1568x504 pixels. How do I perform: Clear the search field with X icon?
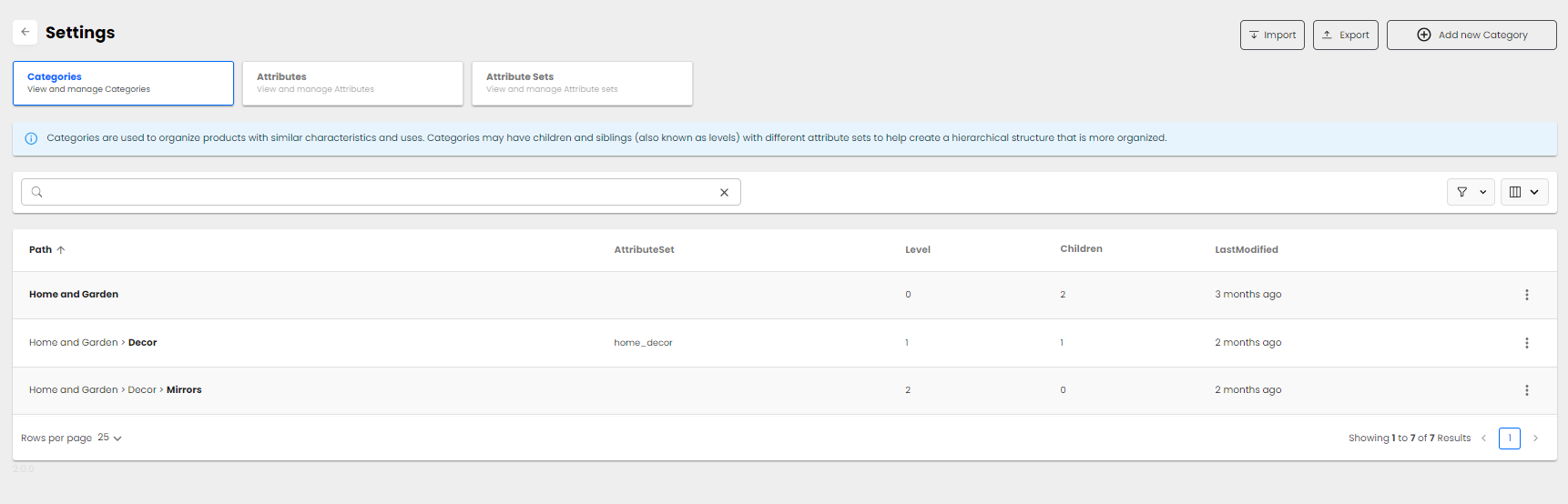724,193
